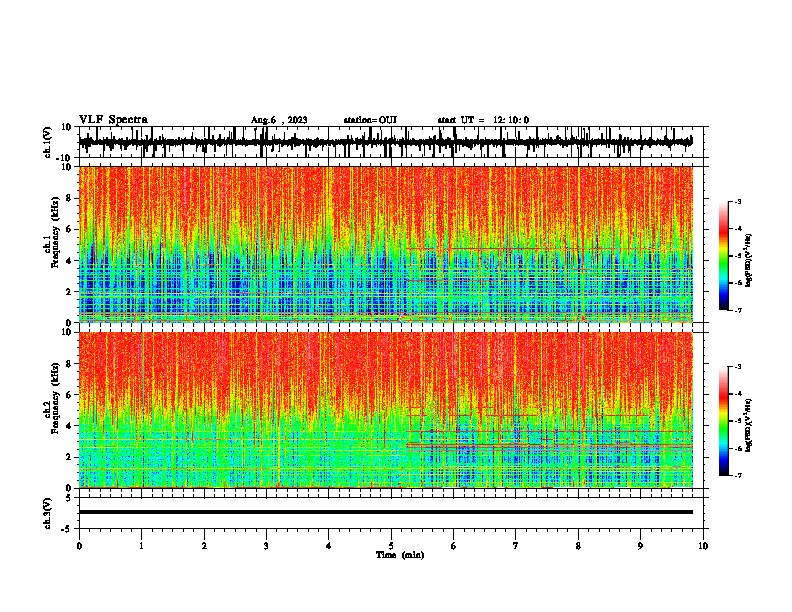
Task: Click the log(PSD) label beside ch.2 colorbar
Action: (749, 426)
